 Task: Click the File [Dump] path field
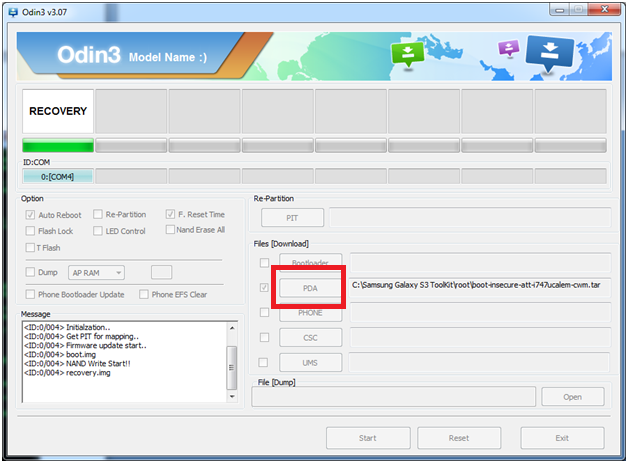click(394, 397)
